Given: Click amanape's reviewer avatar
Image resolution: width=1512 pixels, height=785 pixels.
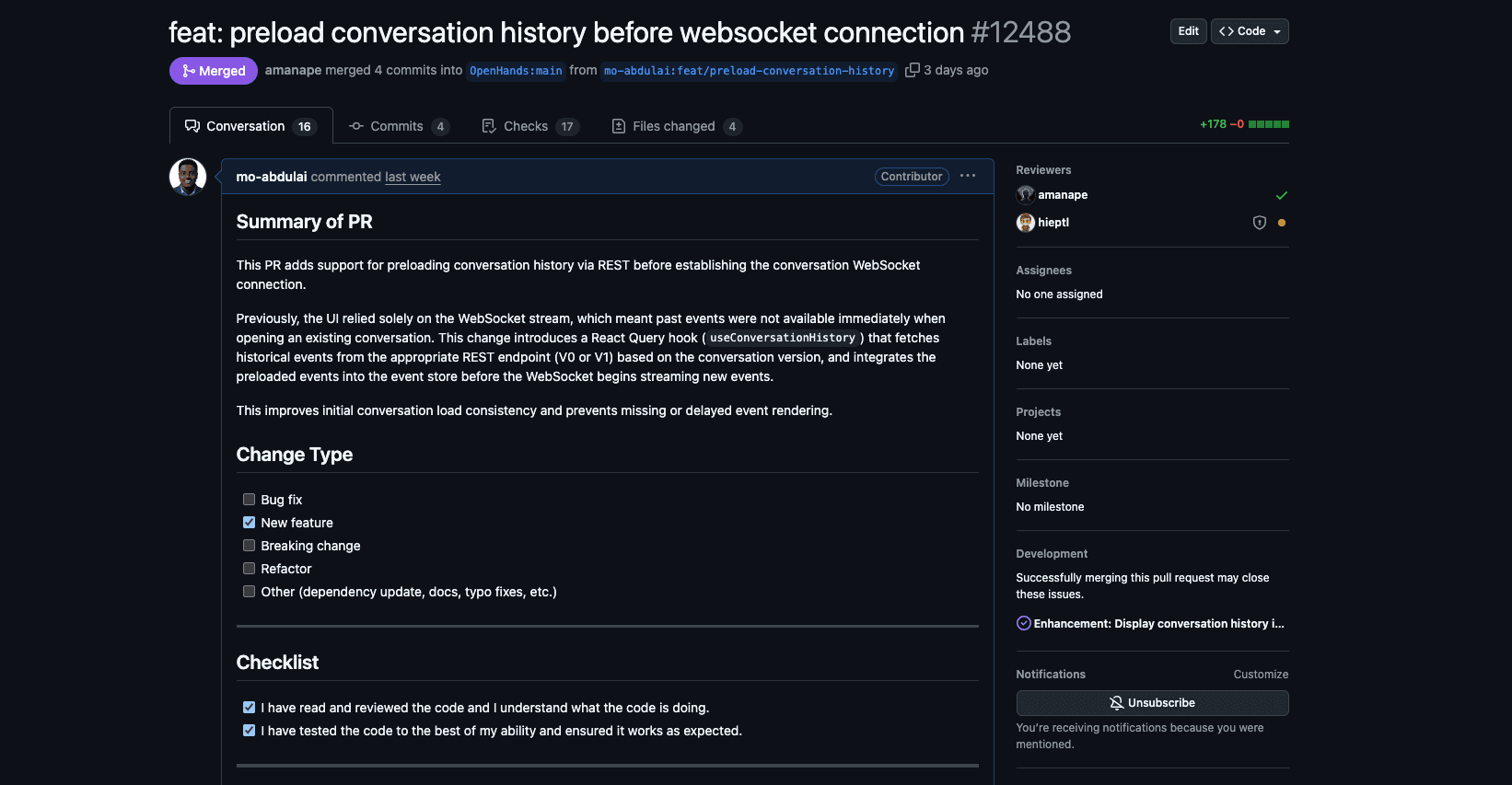Looking at the screenshot, I should click(x=1025, y=195).
